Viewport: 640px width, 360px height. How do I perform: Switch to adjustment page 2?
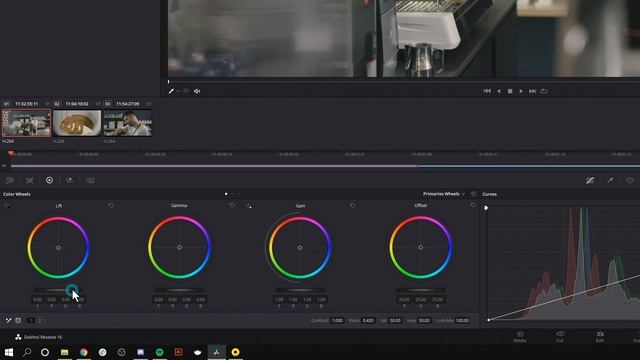coord(40,320)
